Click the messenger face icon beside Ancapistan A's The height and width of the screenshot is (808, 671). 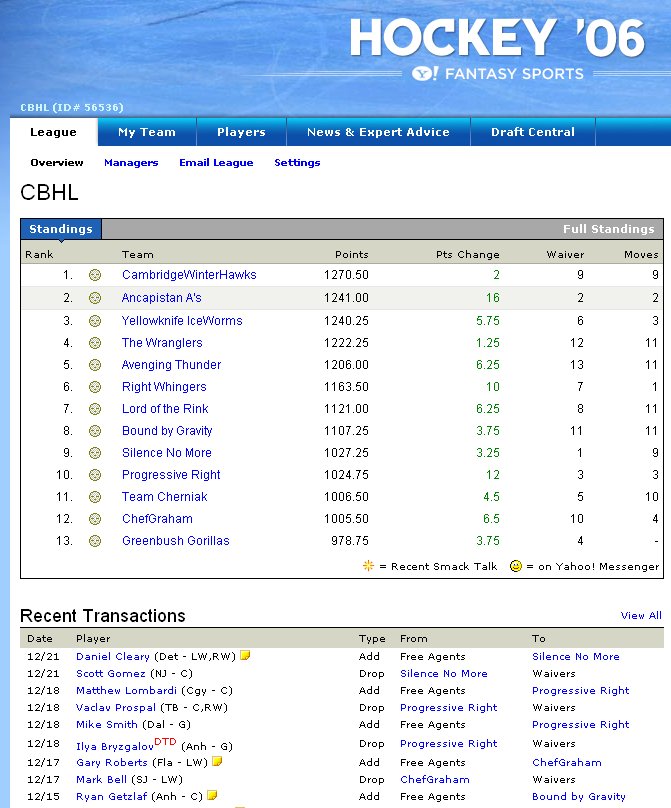[x=95, y=298]
